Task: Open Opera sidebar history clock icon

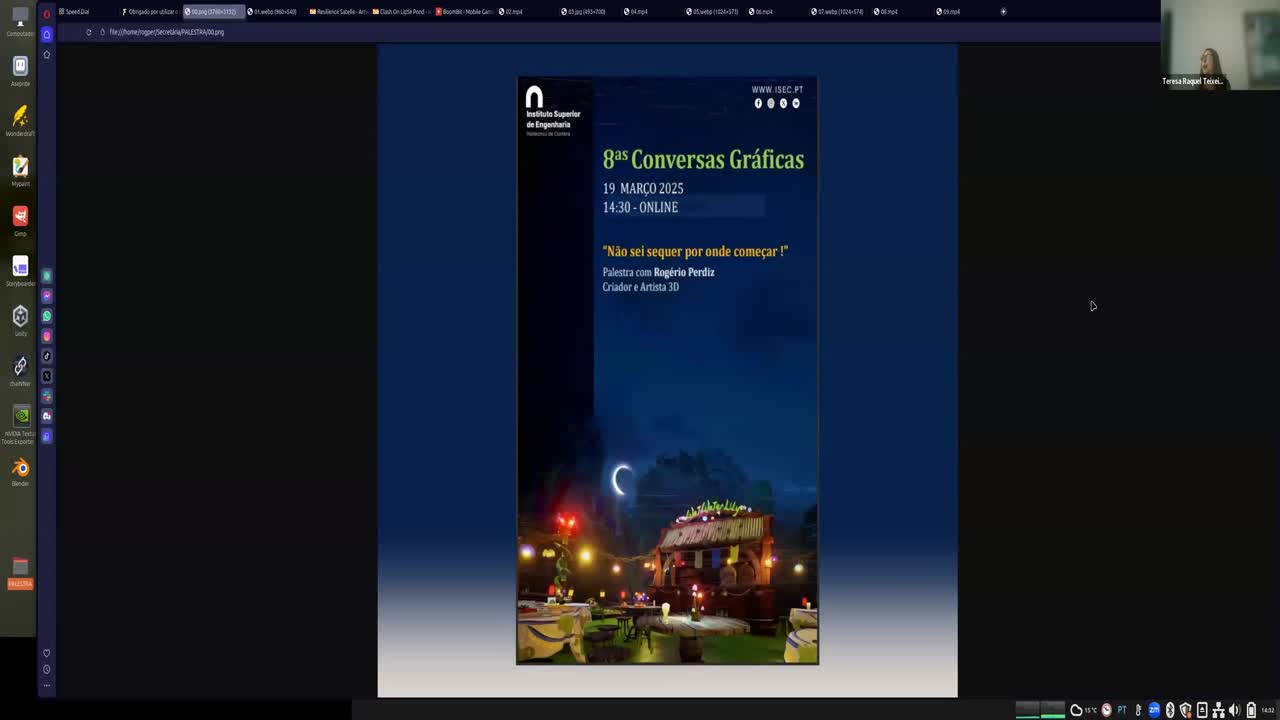Action: (x=46, y=669)
